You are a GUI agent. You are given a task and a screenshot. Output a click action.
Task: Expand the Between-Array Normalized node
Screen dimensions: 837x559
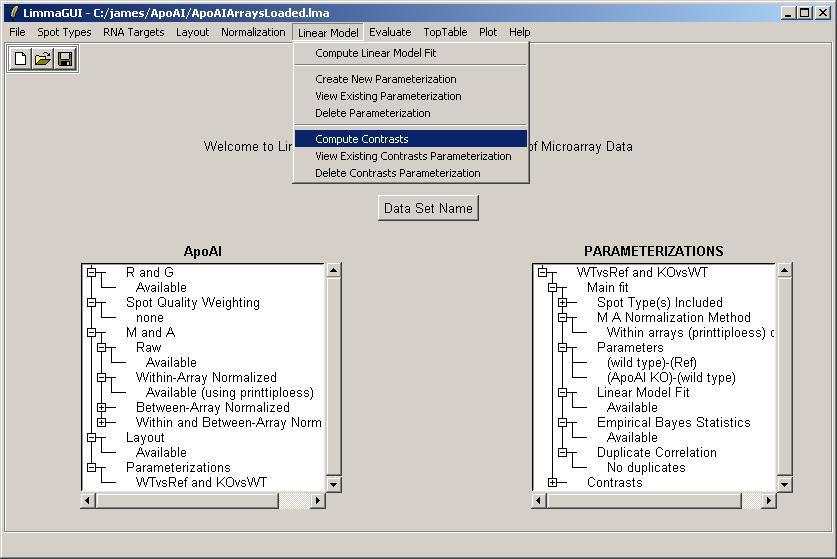[x=102, y=408]
